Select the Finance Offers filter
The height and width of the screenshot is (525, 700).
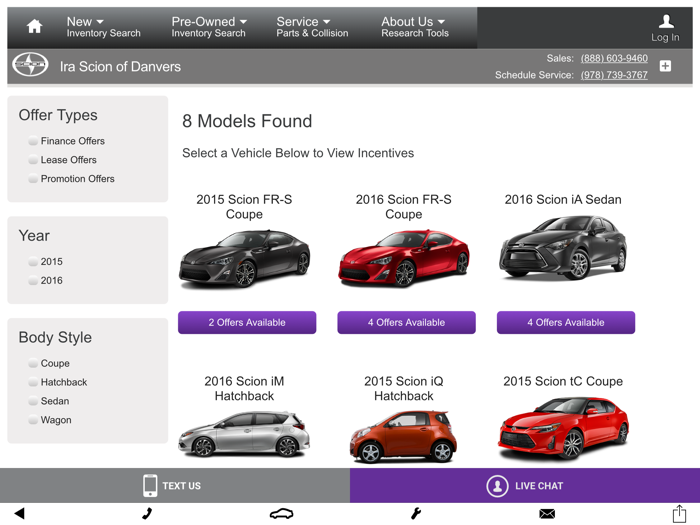[67, 141]
